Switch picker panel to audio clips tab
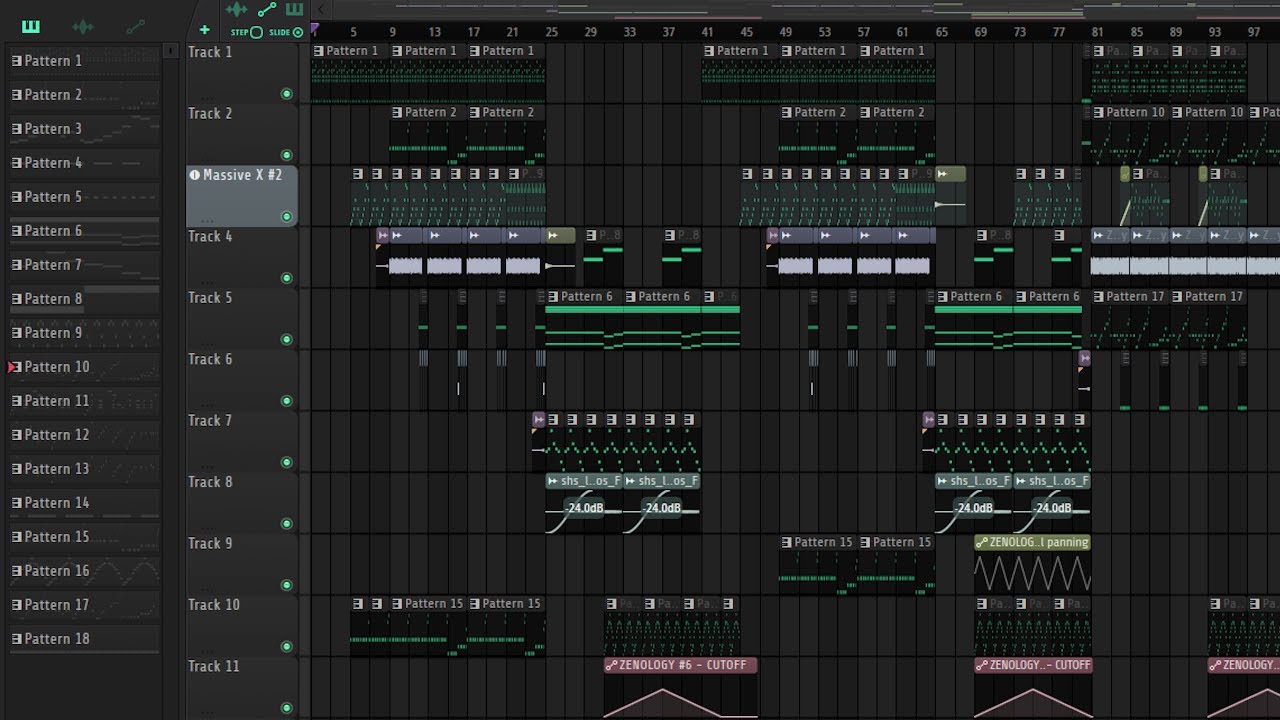 pyautogui.click(x=83, y=26)
